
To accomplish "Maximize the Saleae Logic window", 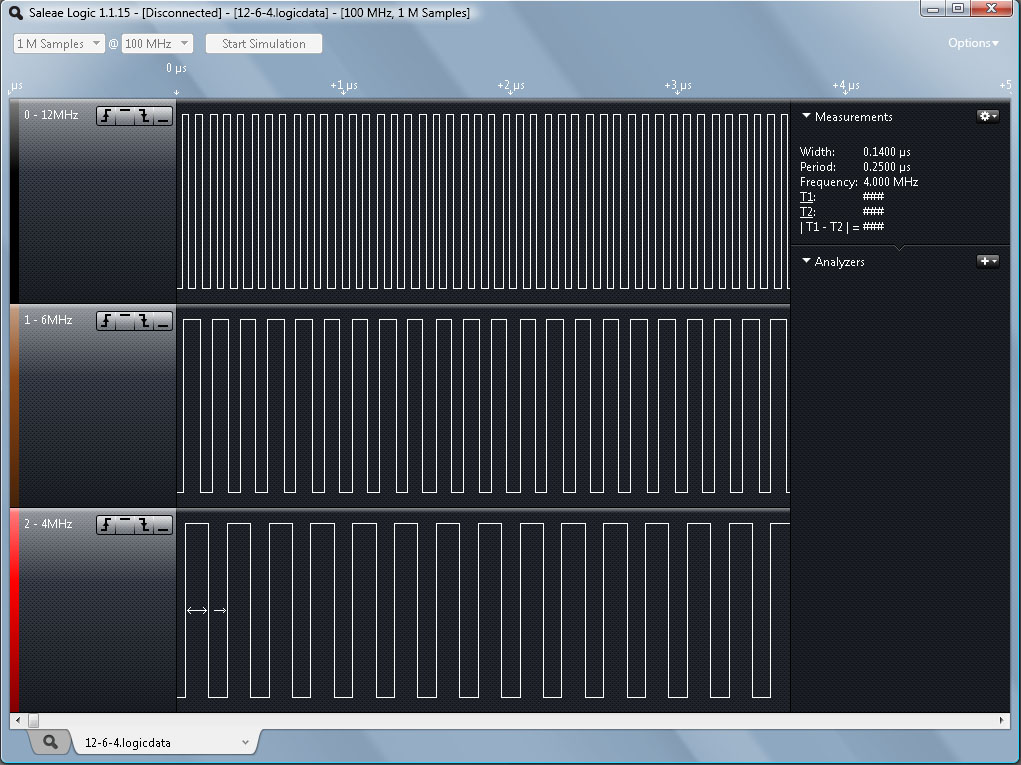I will [957, 8].
